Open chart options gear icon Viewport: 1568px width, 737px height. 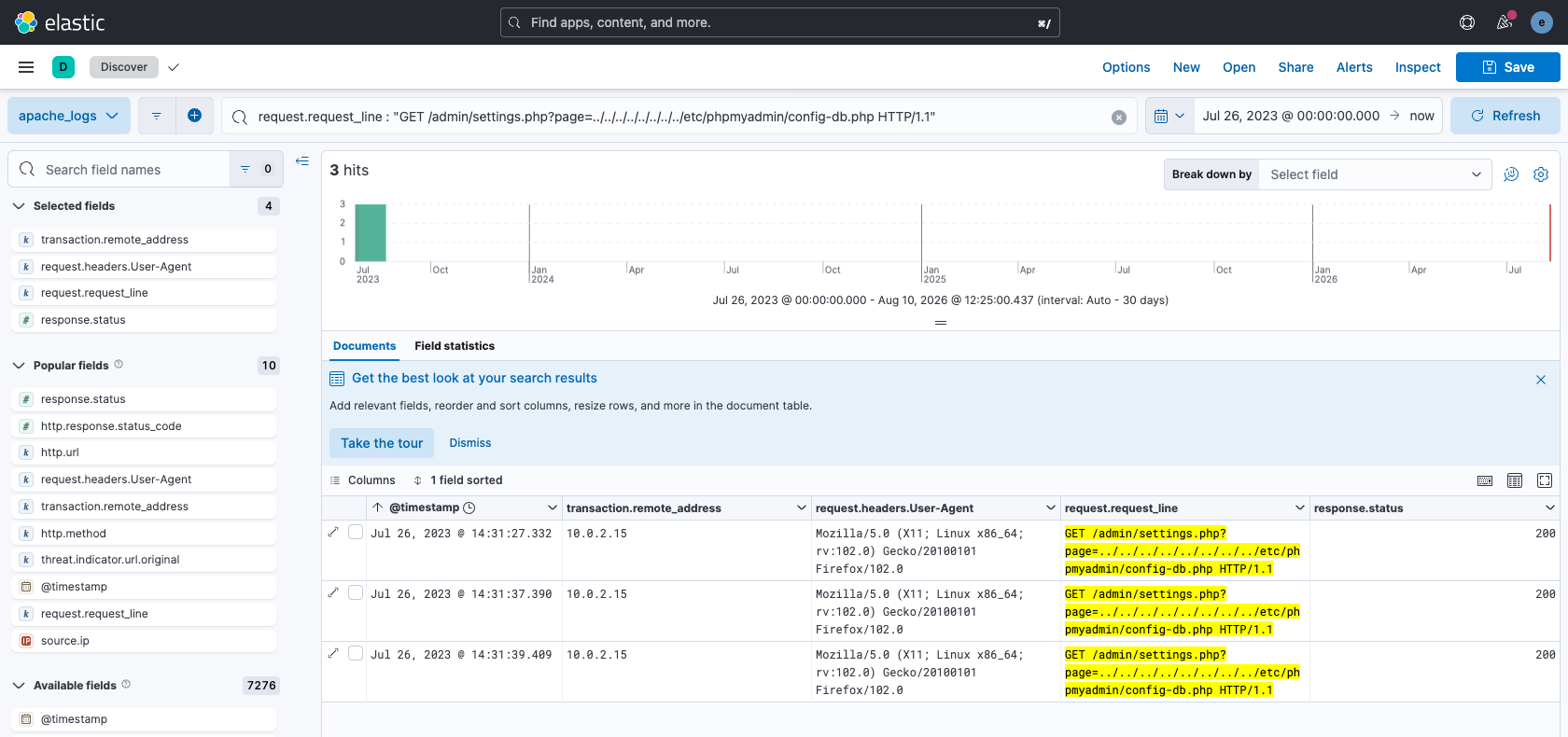tap(1541, 174)
